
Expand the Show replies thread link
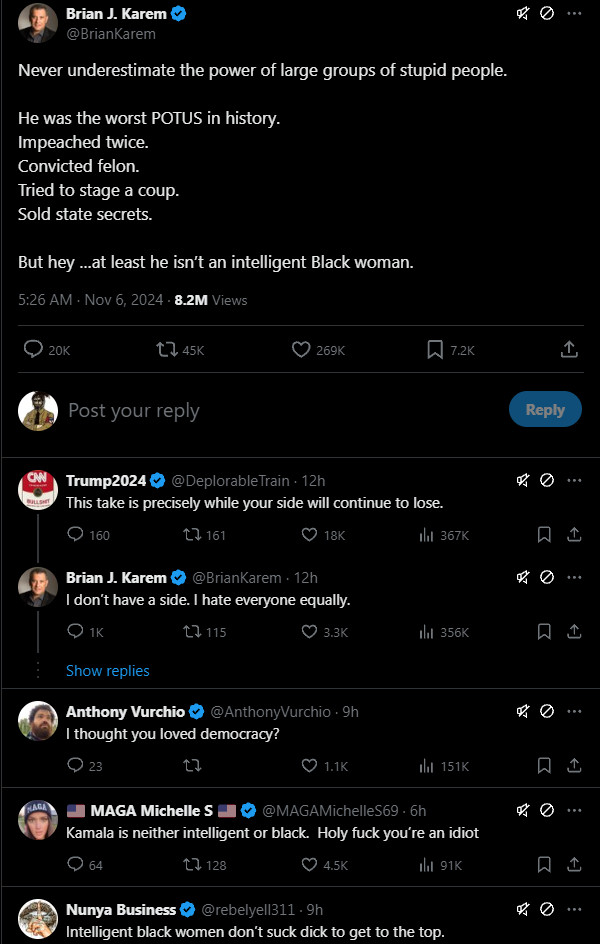pos(107,671)
